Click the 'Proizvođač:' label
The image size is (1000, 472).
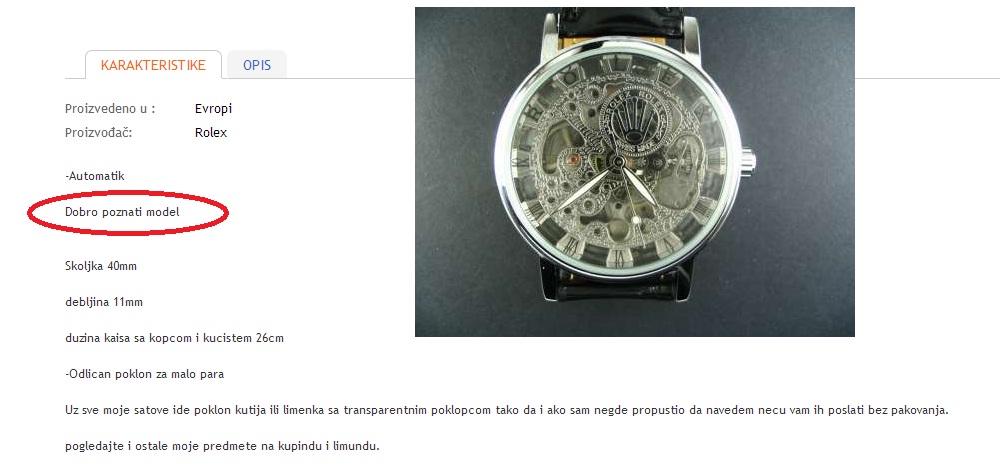[x=99, y=133]
